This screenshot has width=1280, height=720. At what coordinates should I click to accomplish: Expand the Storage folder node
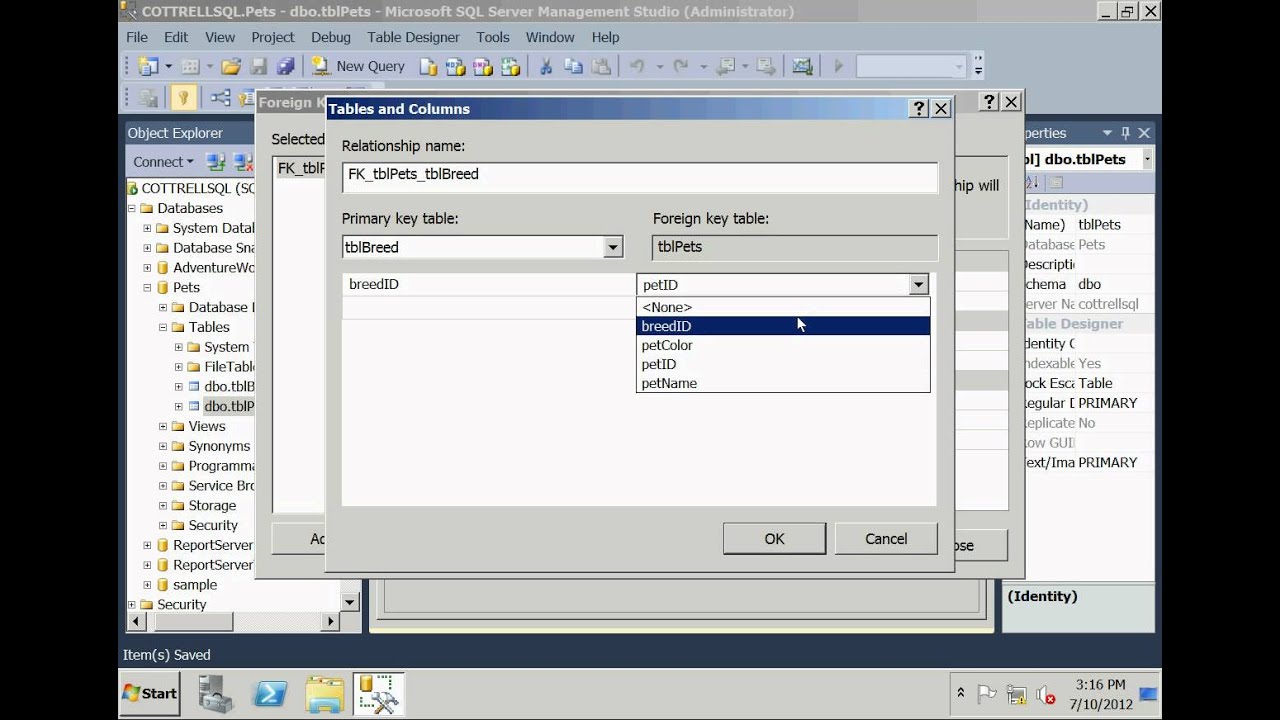point(163,506)
